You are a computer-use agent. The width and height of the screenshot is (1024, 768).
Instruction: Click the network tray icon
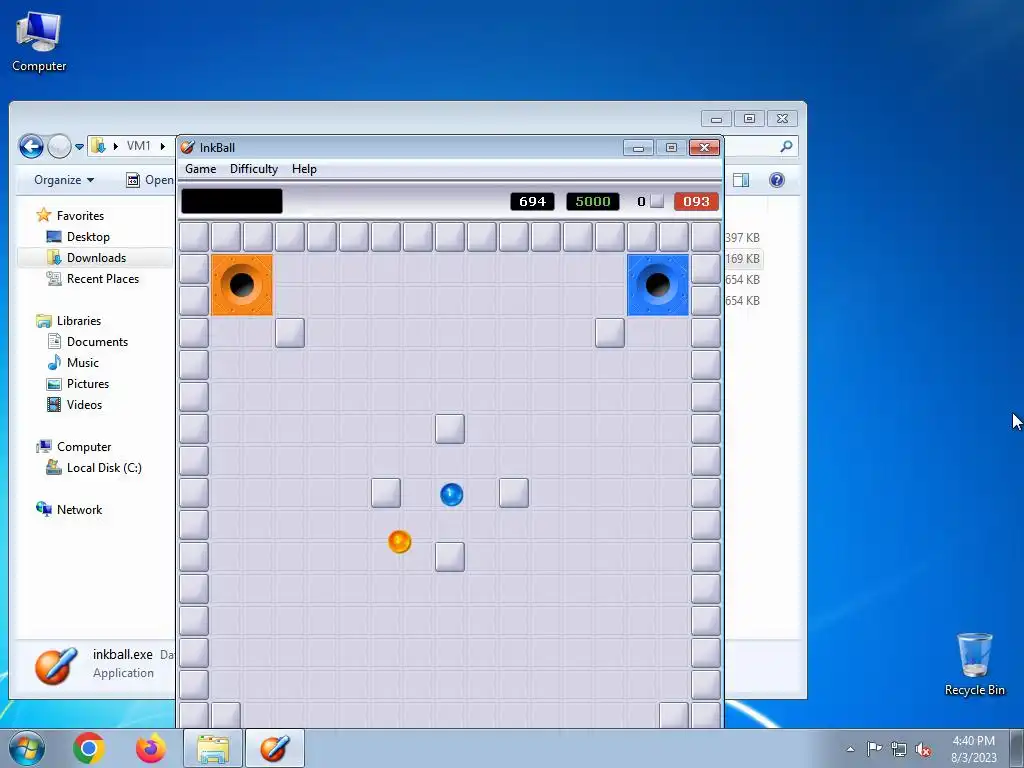pos(899,750)
